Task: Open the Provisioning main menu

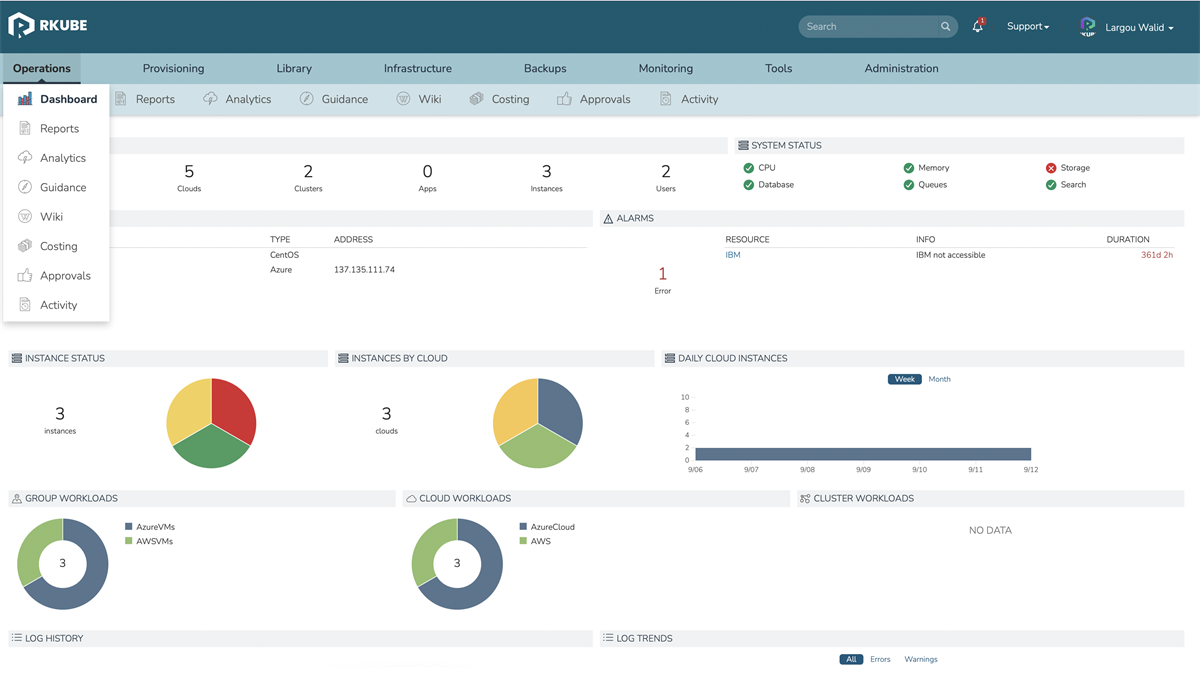Action: (x=173, y=68)
